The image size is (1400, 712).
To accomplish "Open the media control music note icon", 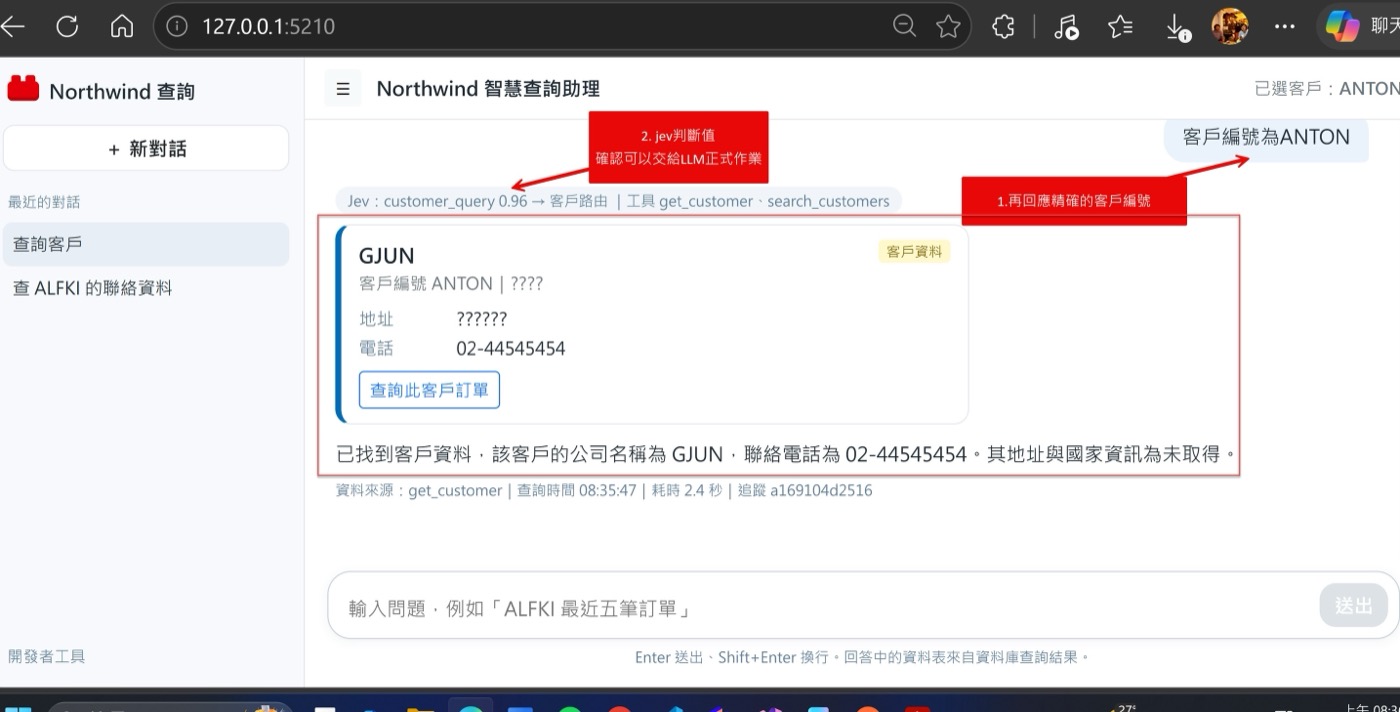I will point(1066,27).
